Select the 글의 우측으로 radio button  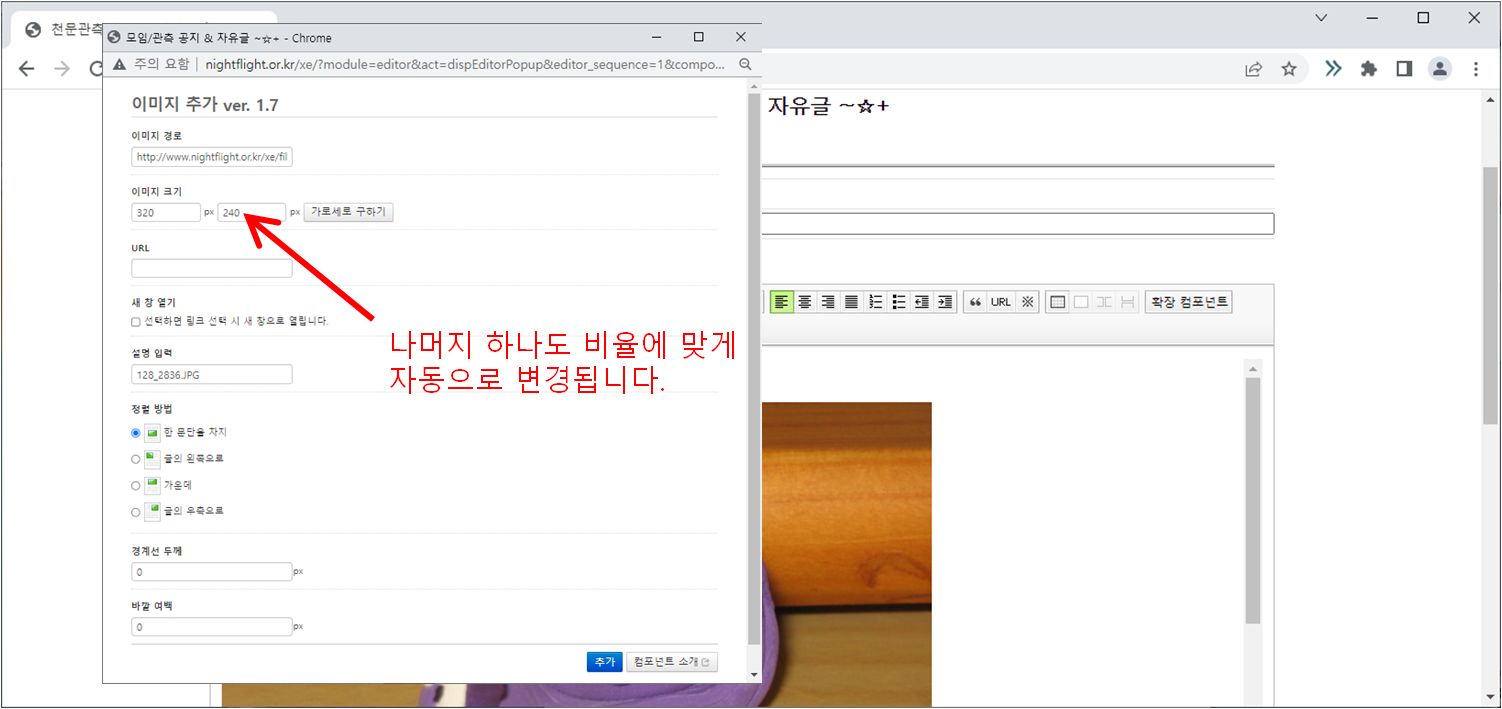[x=136, y=512]
